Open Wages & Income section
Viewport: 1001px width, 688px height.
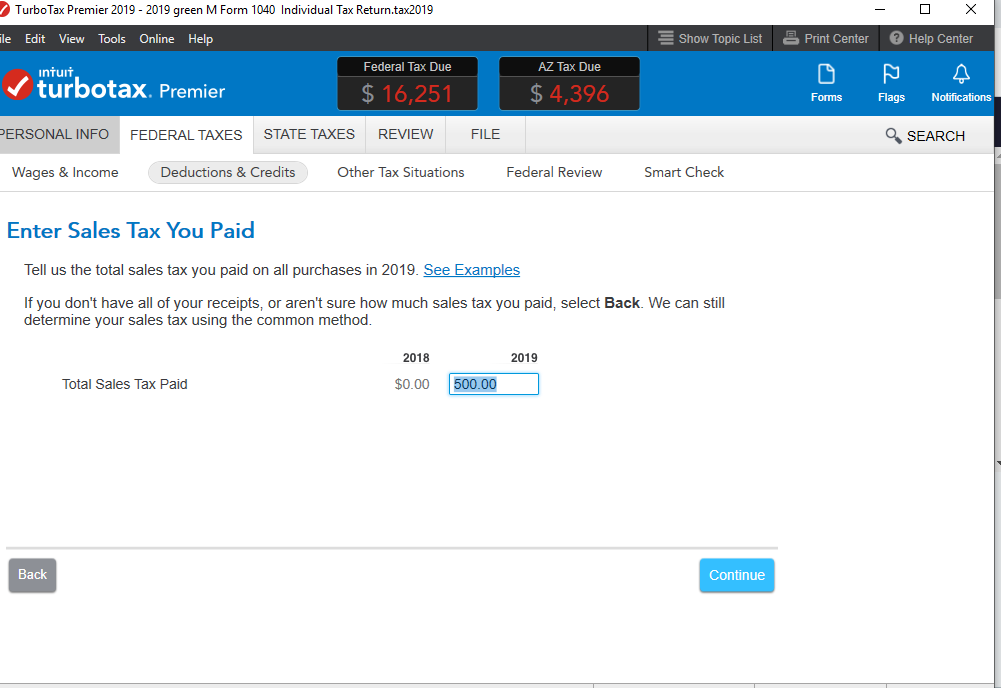65,172
